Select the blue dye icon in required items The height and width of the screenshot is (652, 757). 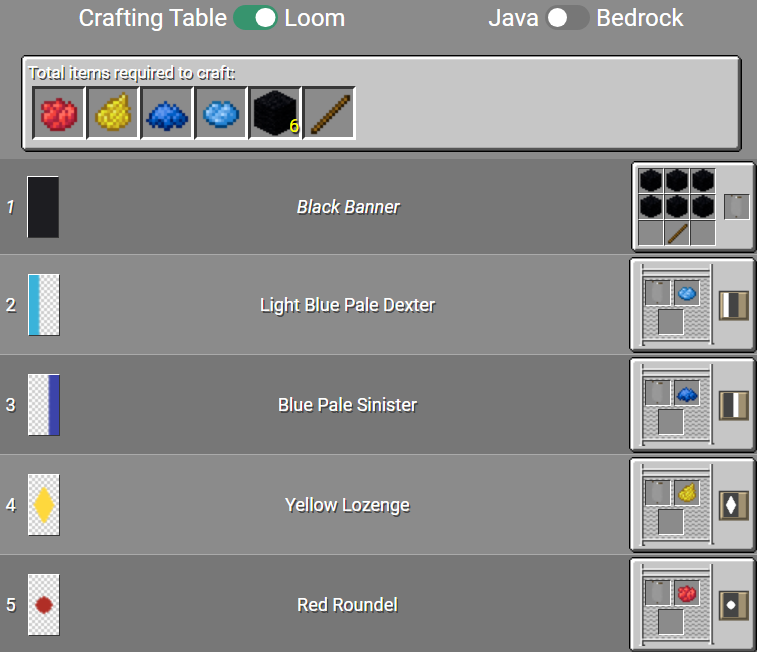(167, 114)
